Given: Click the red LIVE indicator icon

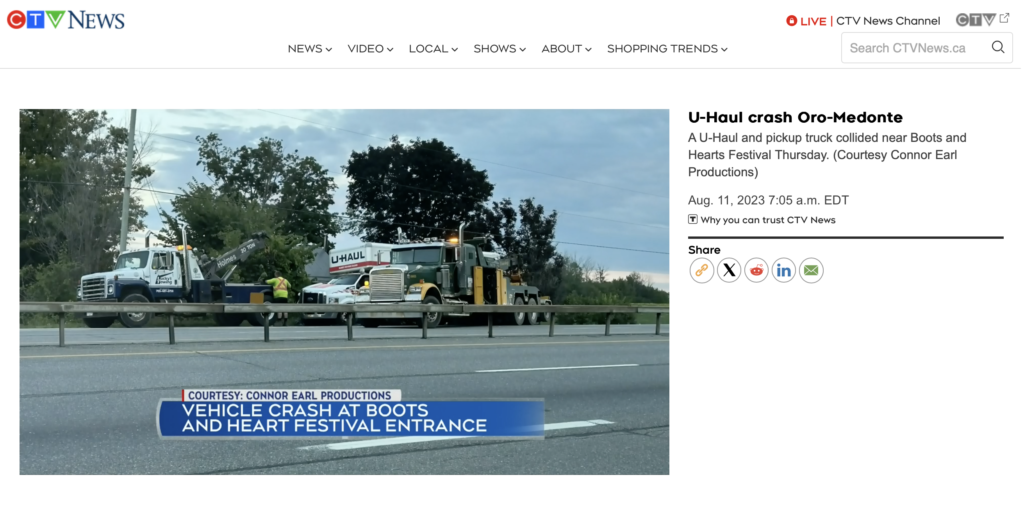Looking at the screenshot, I should click(792, 21).
